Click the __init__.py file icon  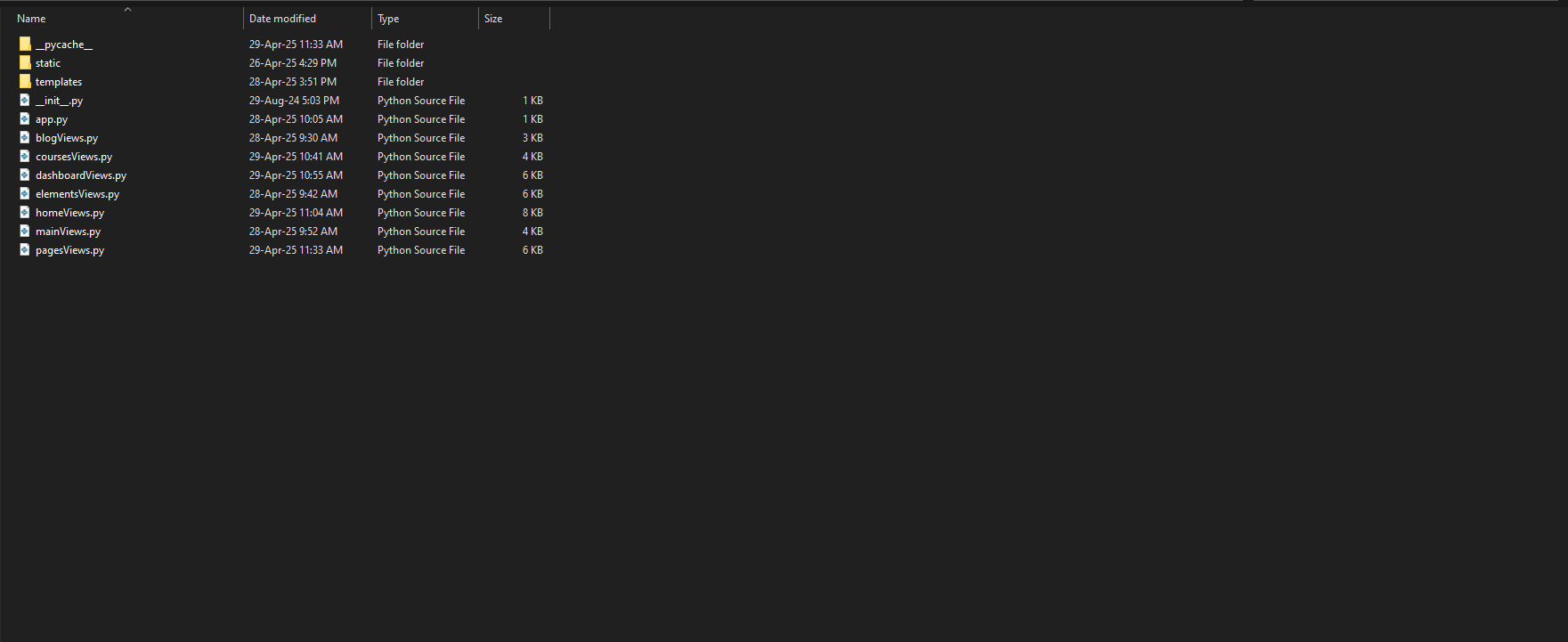(25, 101)
